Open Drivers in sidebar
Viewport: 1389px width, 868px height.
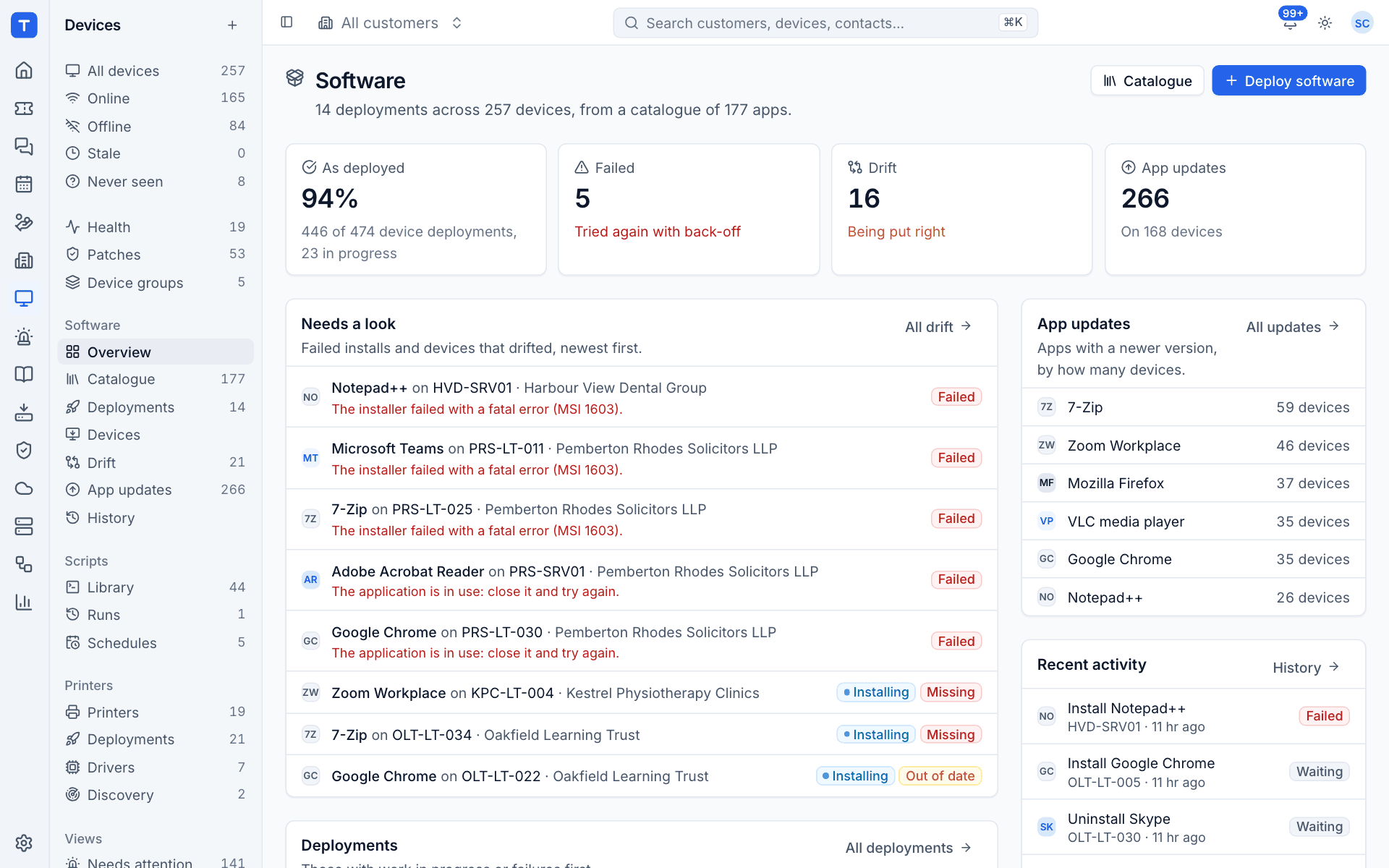point(156,767)
